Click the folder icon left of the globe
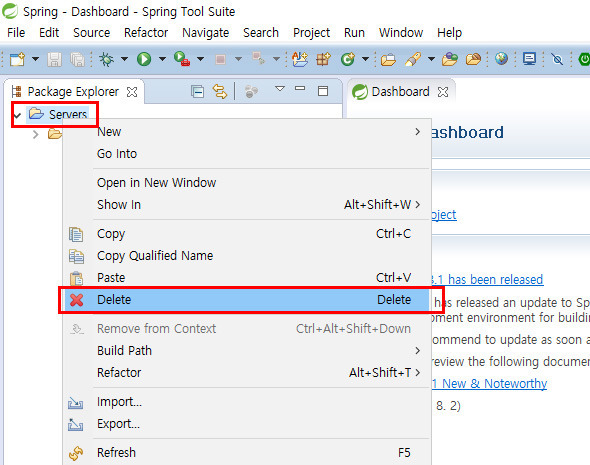This screenshot has width=590, height=465. 473,59
